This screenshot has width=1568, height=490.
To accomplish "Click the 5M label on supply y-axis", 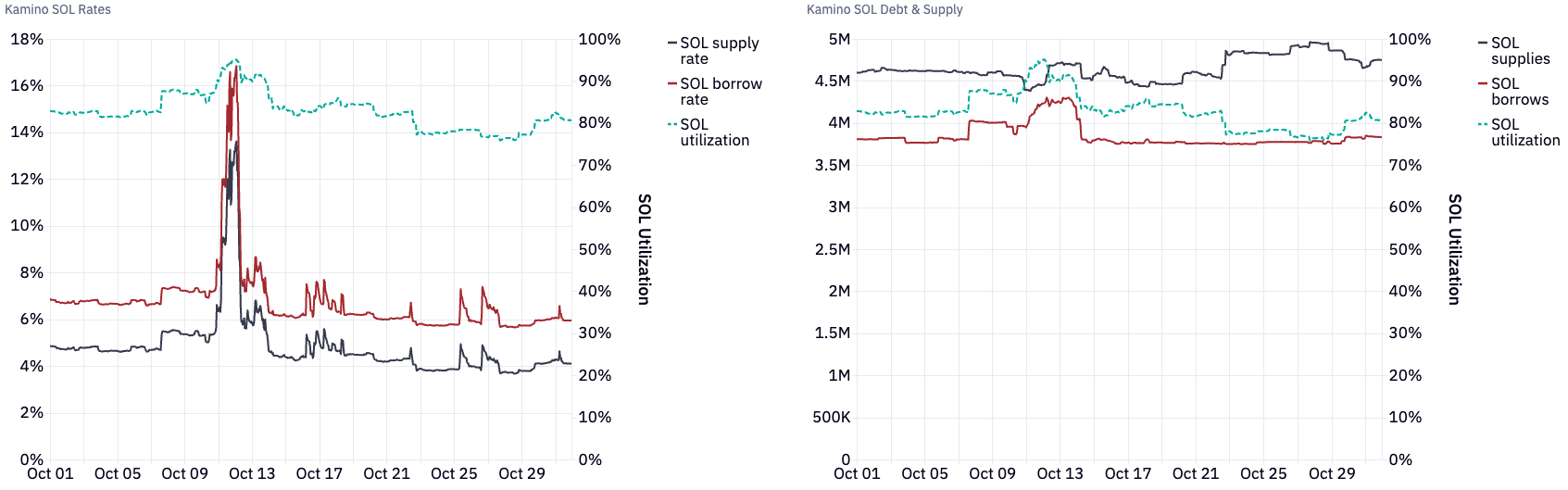I will [x=839, y=39].
